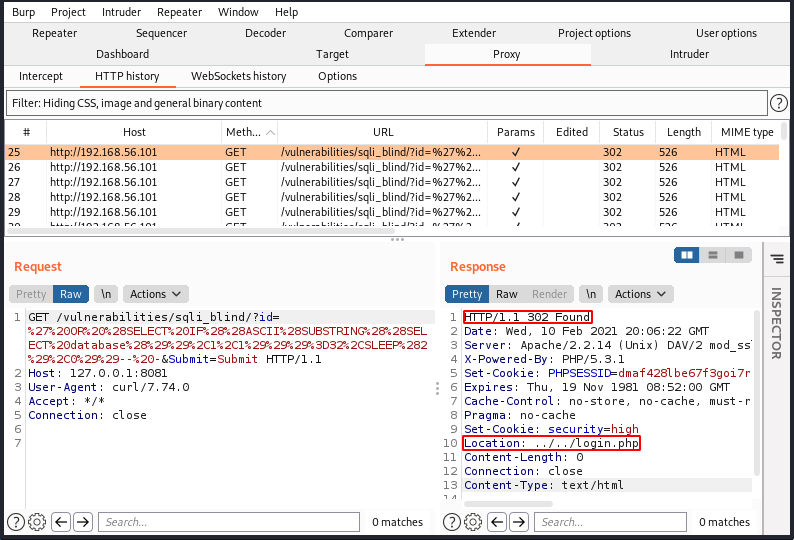Open the filter bar settings
This screenshot has height=540, width=794.
click(x=386, y=103)
